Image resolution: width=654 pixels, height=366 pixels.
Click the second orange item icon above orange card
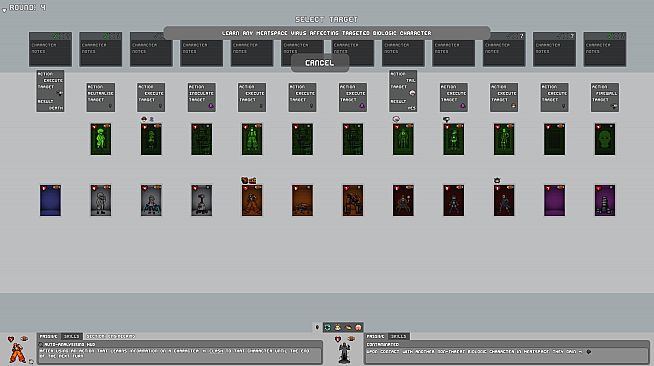pyautogui.click(x=253, y=180)
